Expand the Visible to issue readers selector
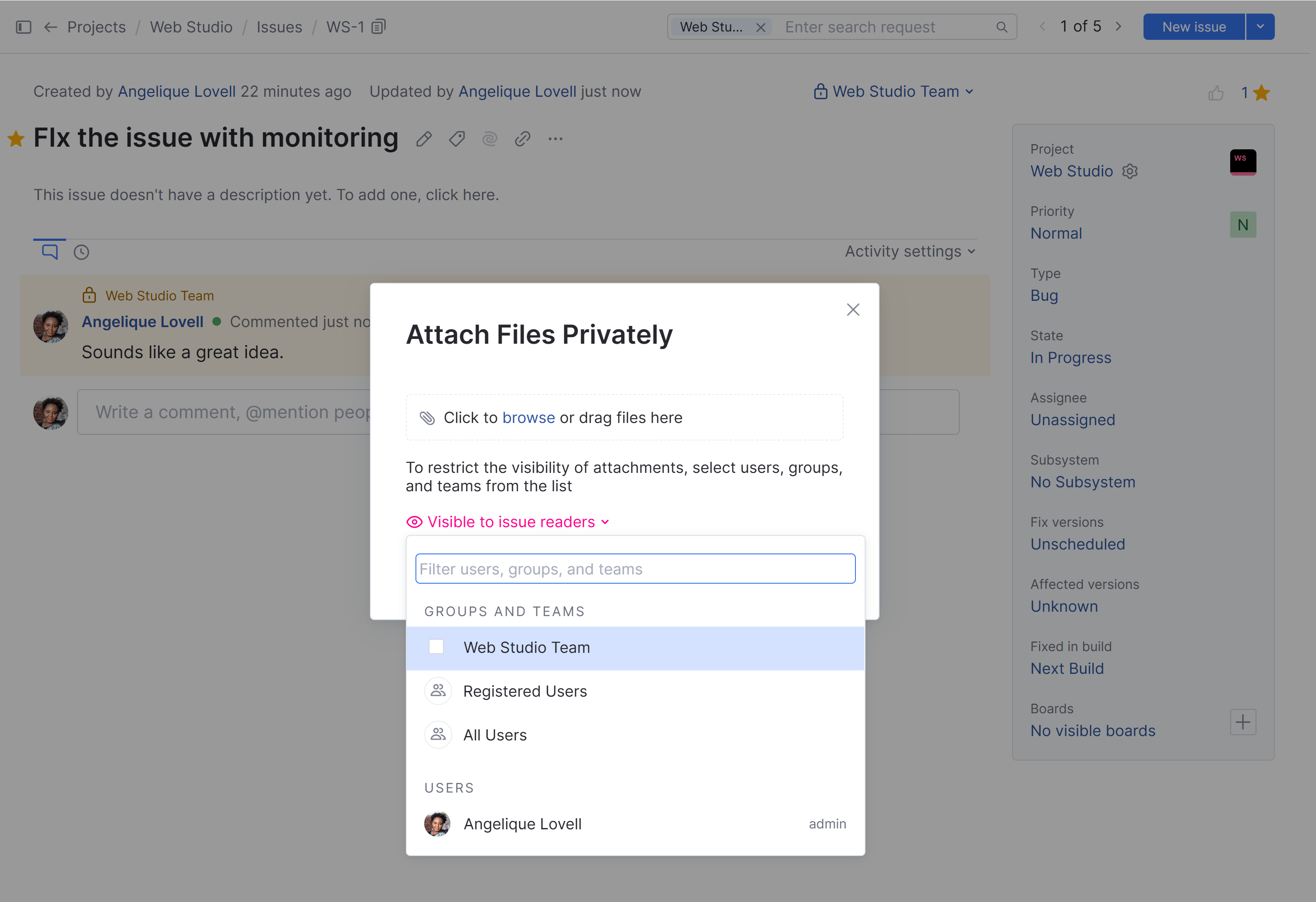Image resolution: width=1316 pixels, height=902 pixels. 508,521
